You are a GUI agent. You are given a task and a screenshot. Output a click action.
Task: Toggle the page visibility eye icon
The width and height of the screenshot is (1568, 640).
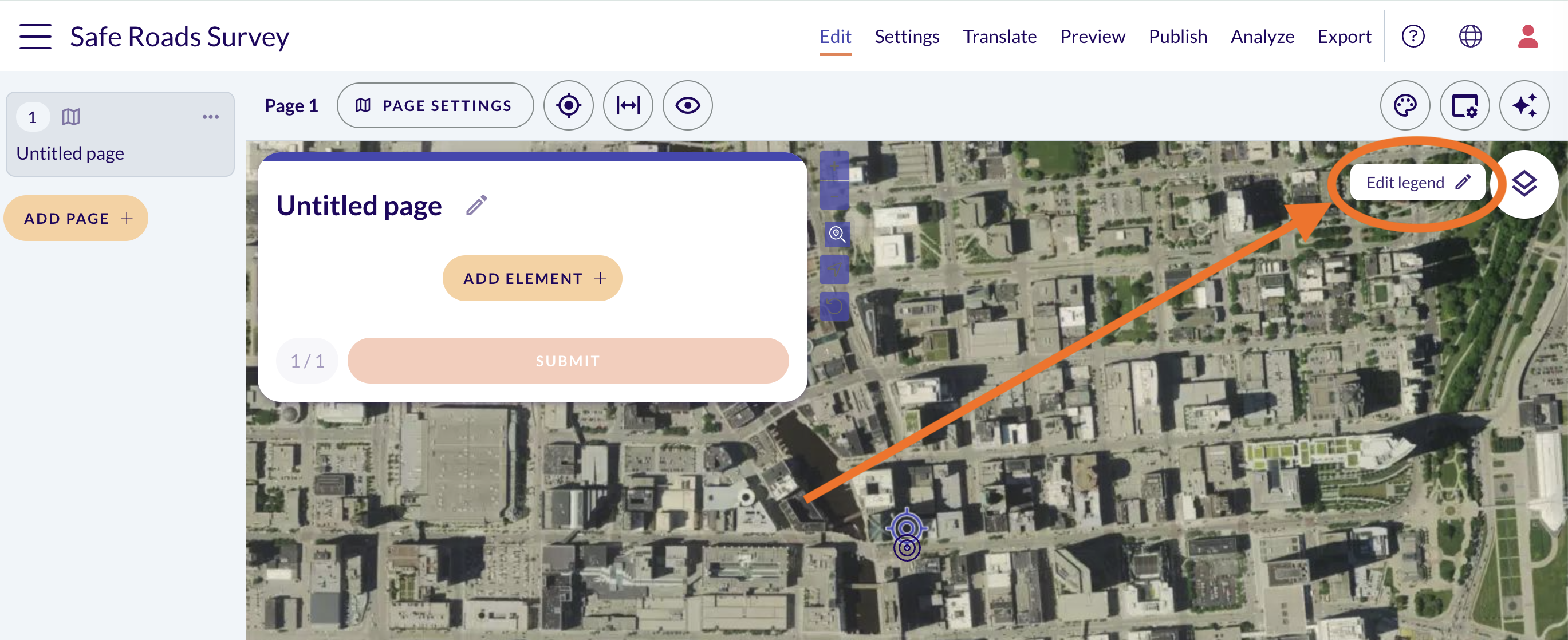(687, 105)
